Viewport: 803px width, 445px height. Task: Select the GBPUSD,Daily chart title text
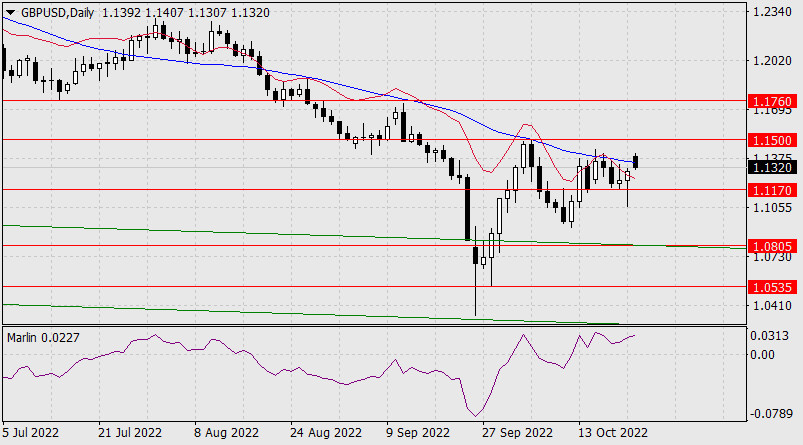click(x=57, y=13)
